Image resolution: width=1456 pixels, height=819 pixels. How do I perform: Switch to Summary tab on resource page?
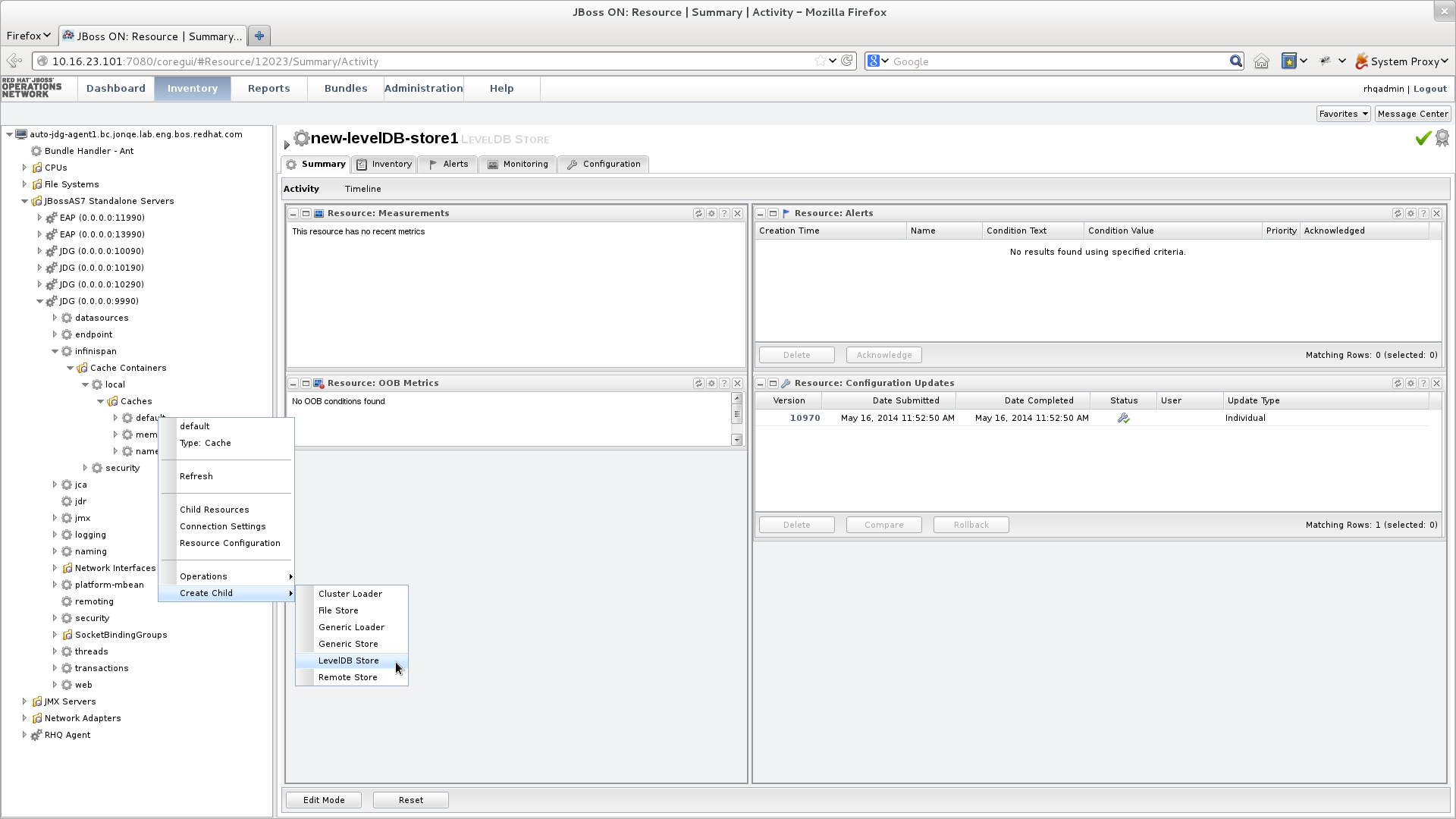point(324,164)
